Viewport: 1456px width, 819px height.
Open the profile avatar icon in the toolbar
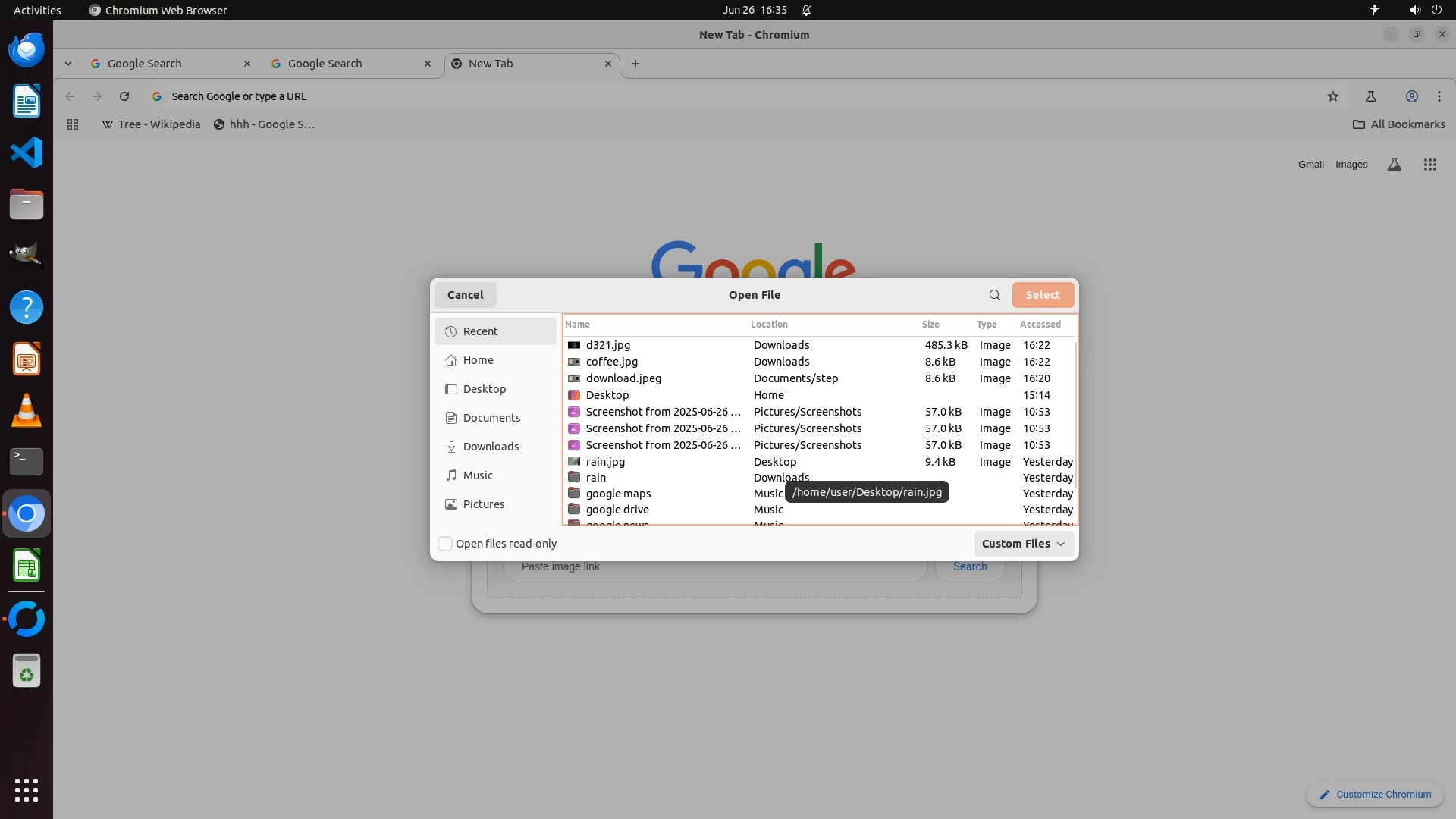[1411, 96]
